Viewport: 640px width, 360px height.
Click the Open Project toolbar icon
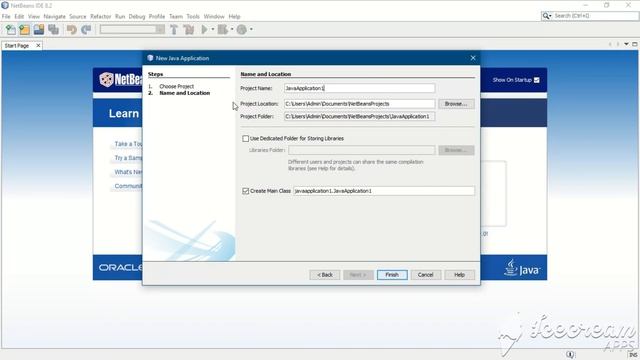(x=39, y=29)
